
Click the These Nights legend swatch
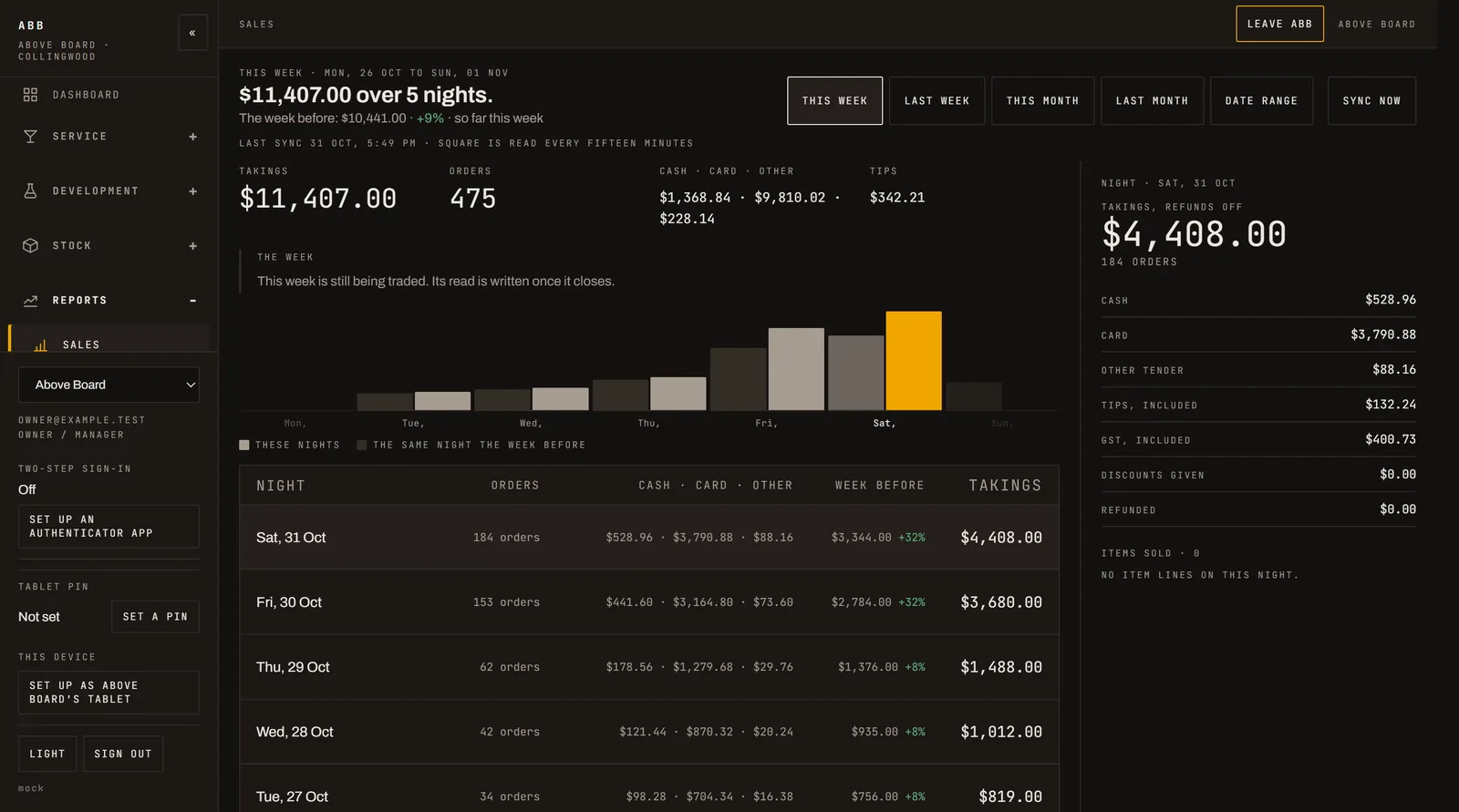coord(244,446)
